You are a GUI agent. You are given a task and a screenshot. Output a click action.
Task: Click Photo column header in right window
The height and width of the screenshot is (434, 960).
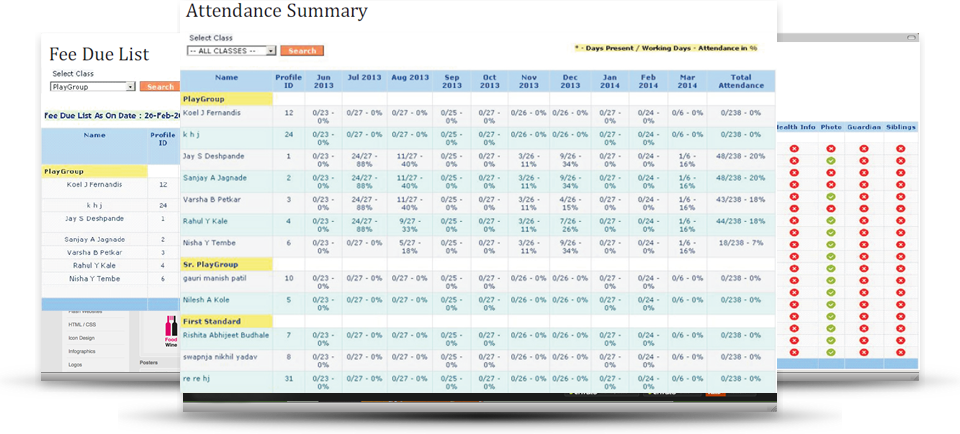point(831,127)
